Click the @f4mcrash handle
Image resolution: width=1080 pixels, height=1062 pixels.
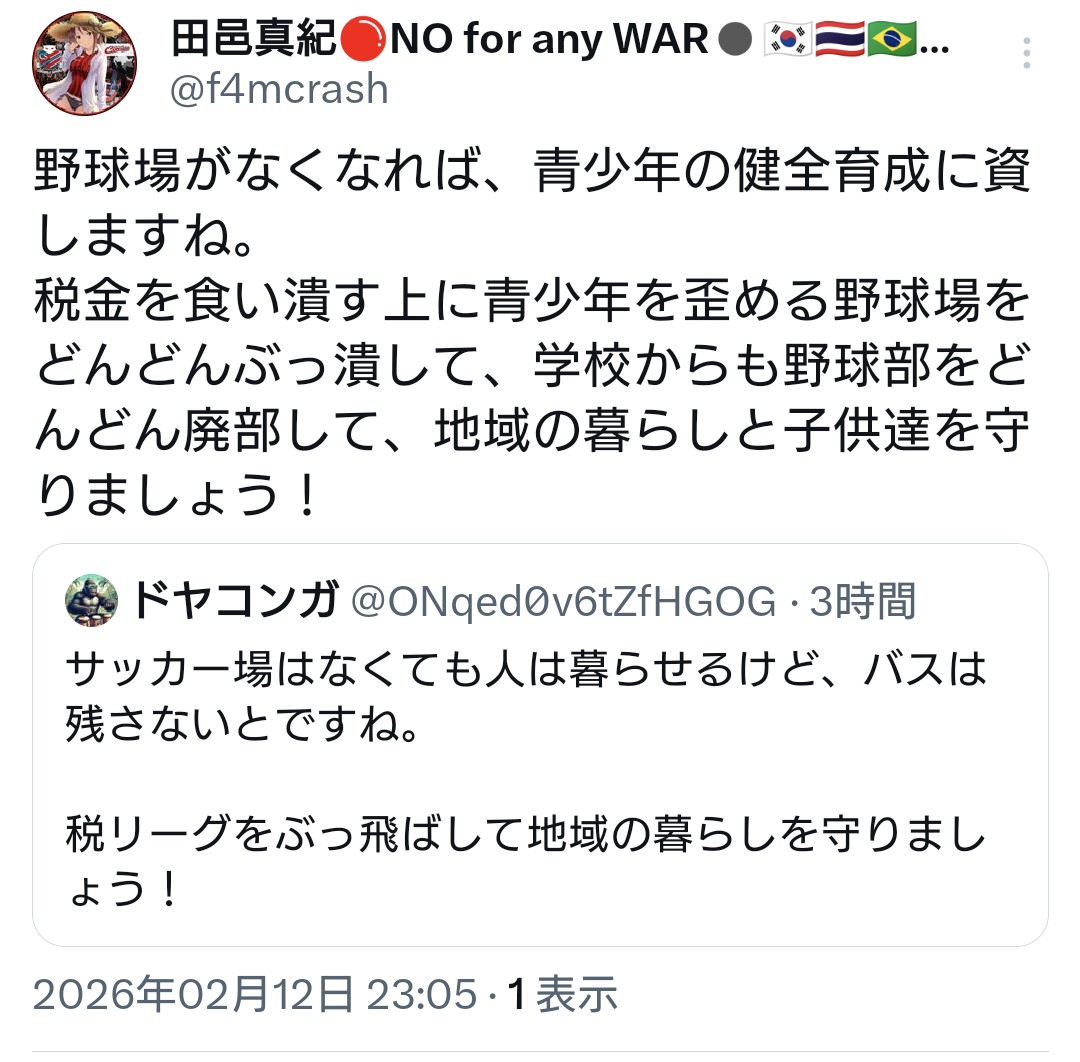pyautogui.click(x=279, y=89)
